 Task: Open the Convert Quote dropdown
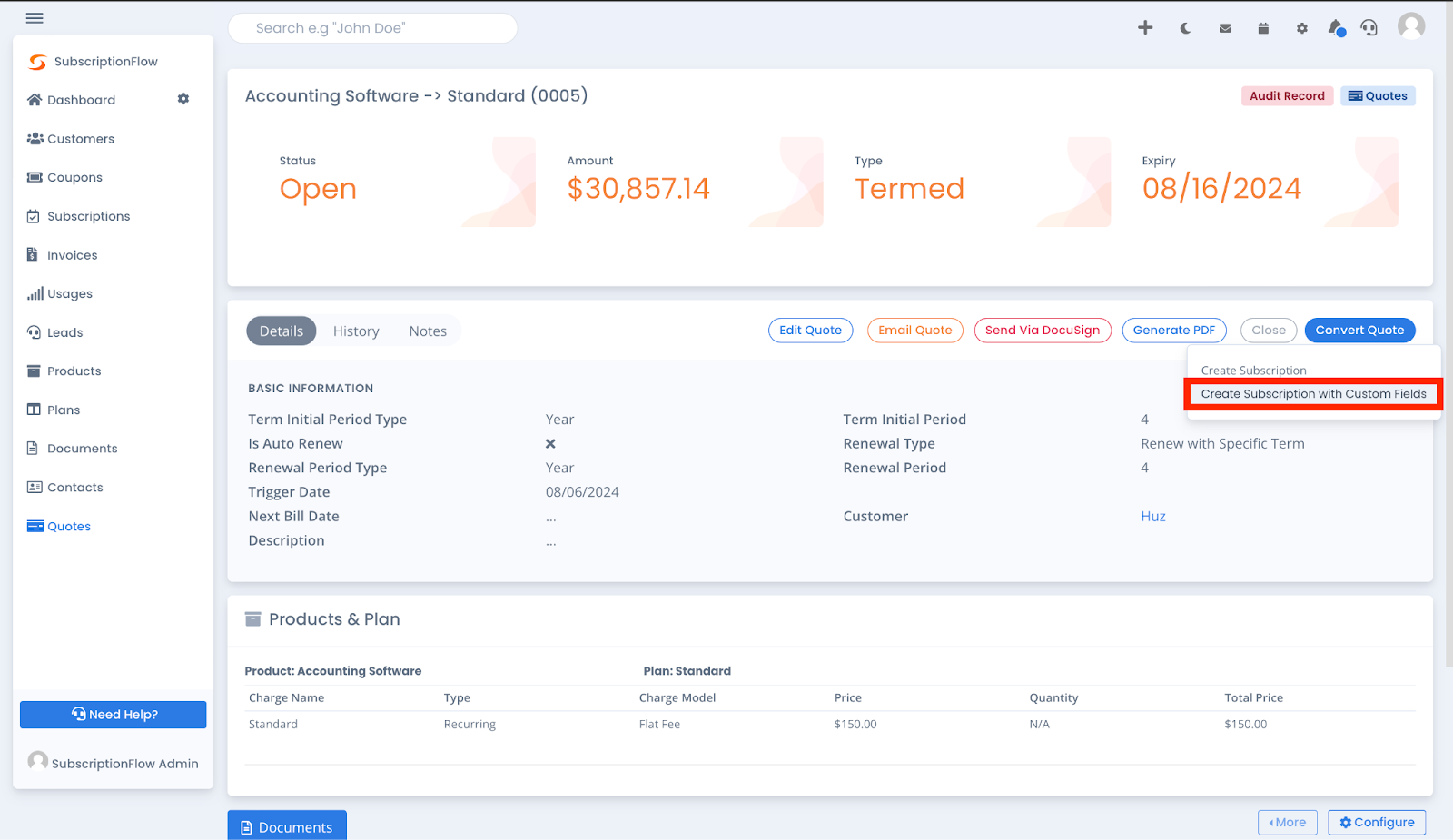pyautogui.click(x=1359, y=331)
